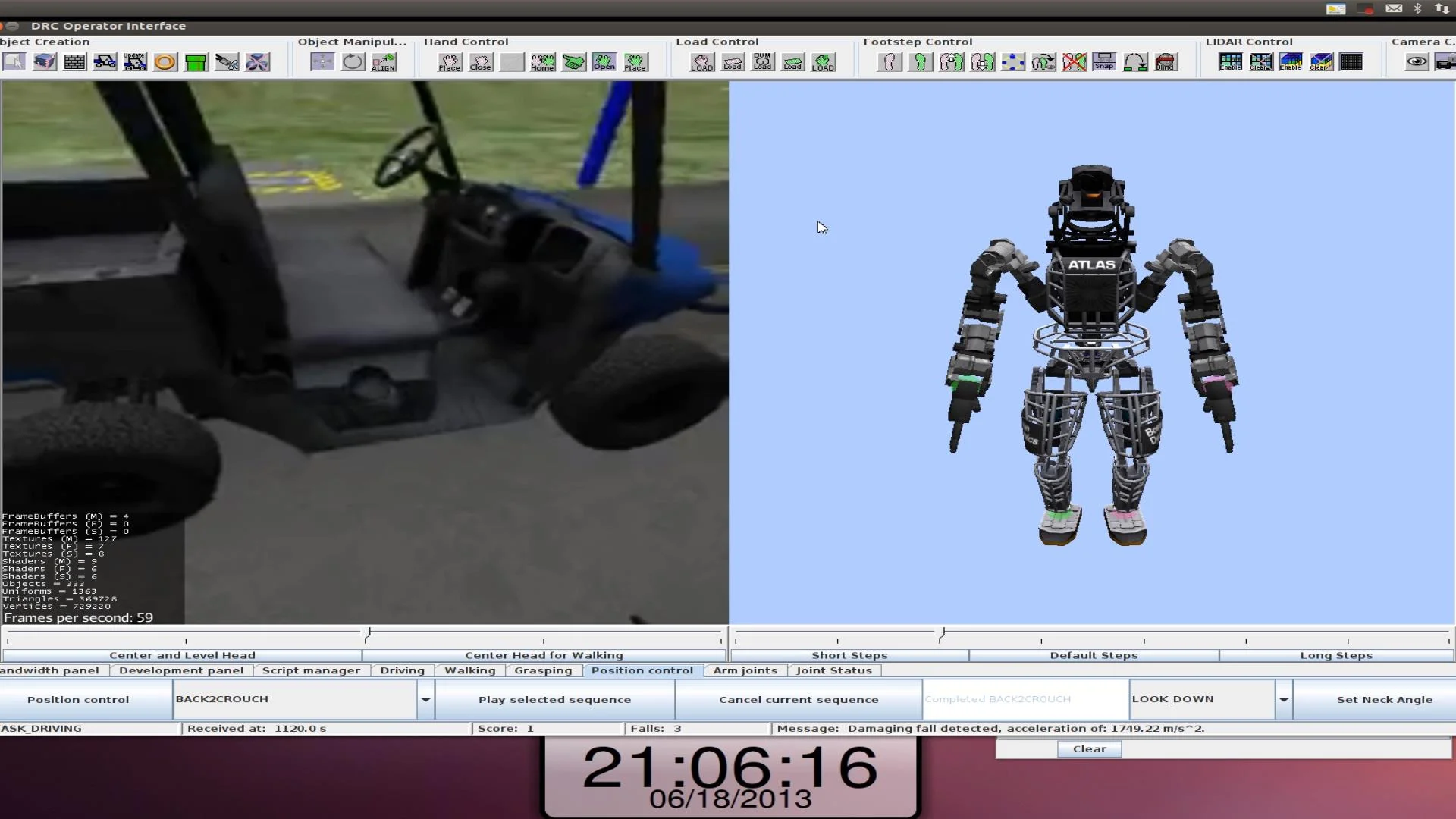Select the rotate object tool
The width and height of the screenshot is (1456, 819).
pyautogui.click(x=353, y=61)
